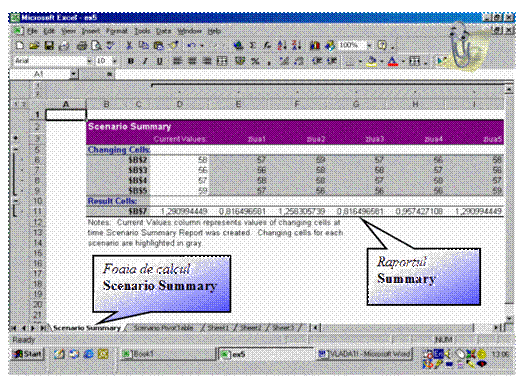Select cell A1 in the worksheet
525x384 pixels.
click(66, 115)
